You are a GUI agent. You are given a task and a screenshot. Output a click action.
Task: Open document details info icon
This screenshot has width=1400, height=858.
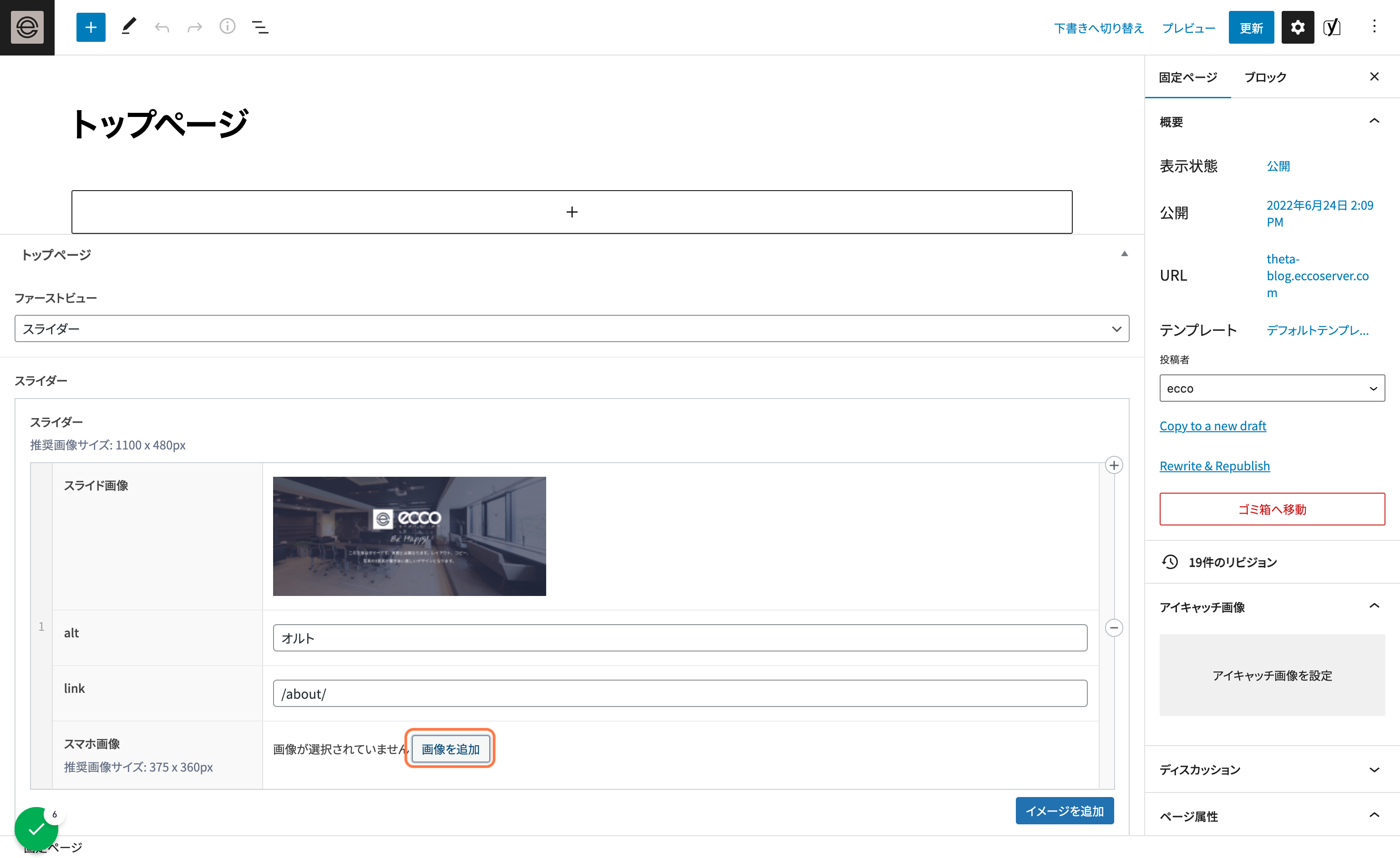point(227,27)
